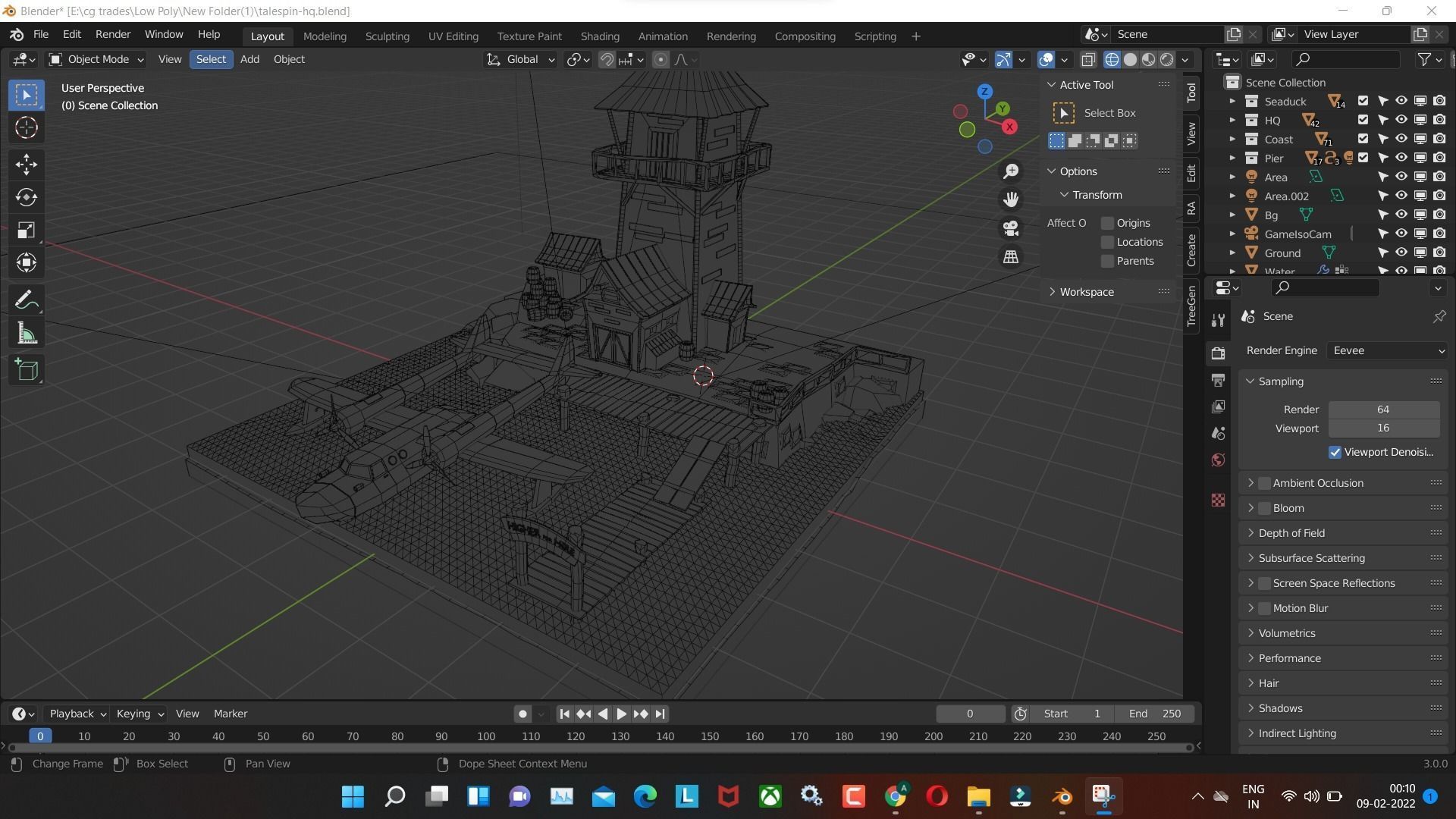Image resolution: width=1456 pixels, height=819 pixels.
Task: Switch to wireframe viewport shading
Action: (1112, 59)
